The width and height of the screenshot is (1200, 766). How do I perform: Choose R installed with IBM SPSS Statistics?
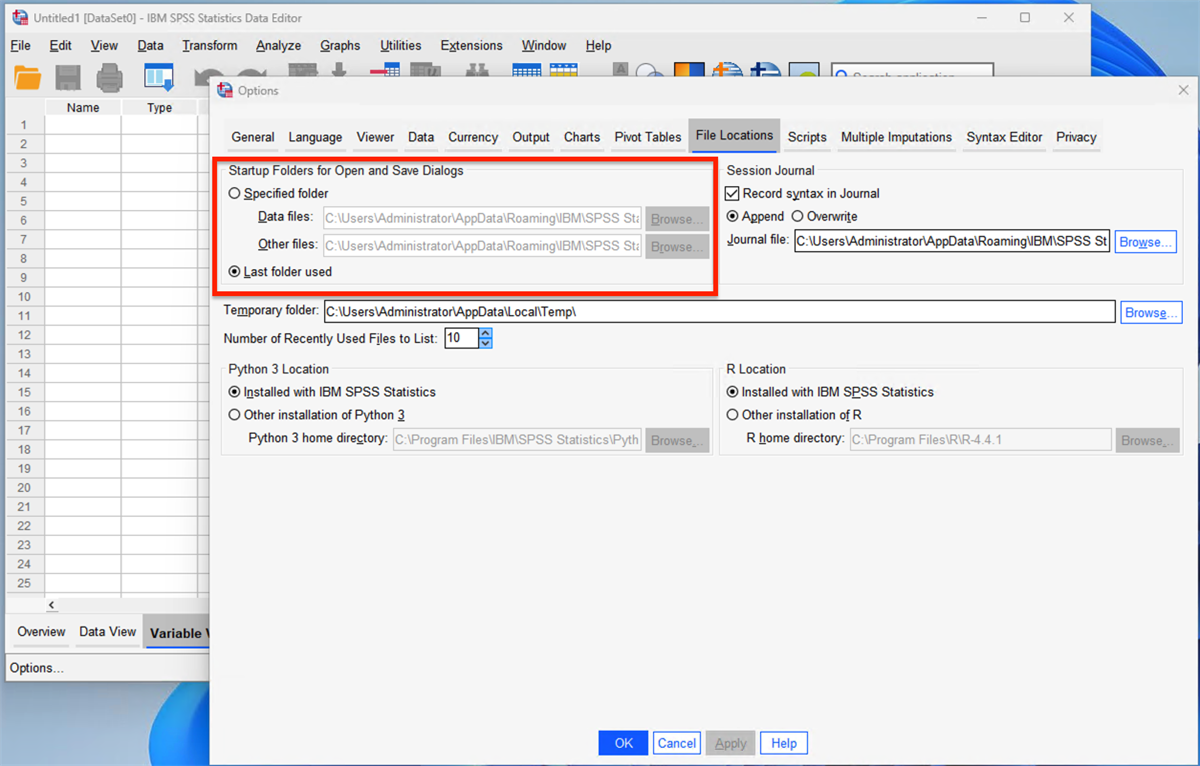[733, 392]
